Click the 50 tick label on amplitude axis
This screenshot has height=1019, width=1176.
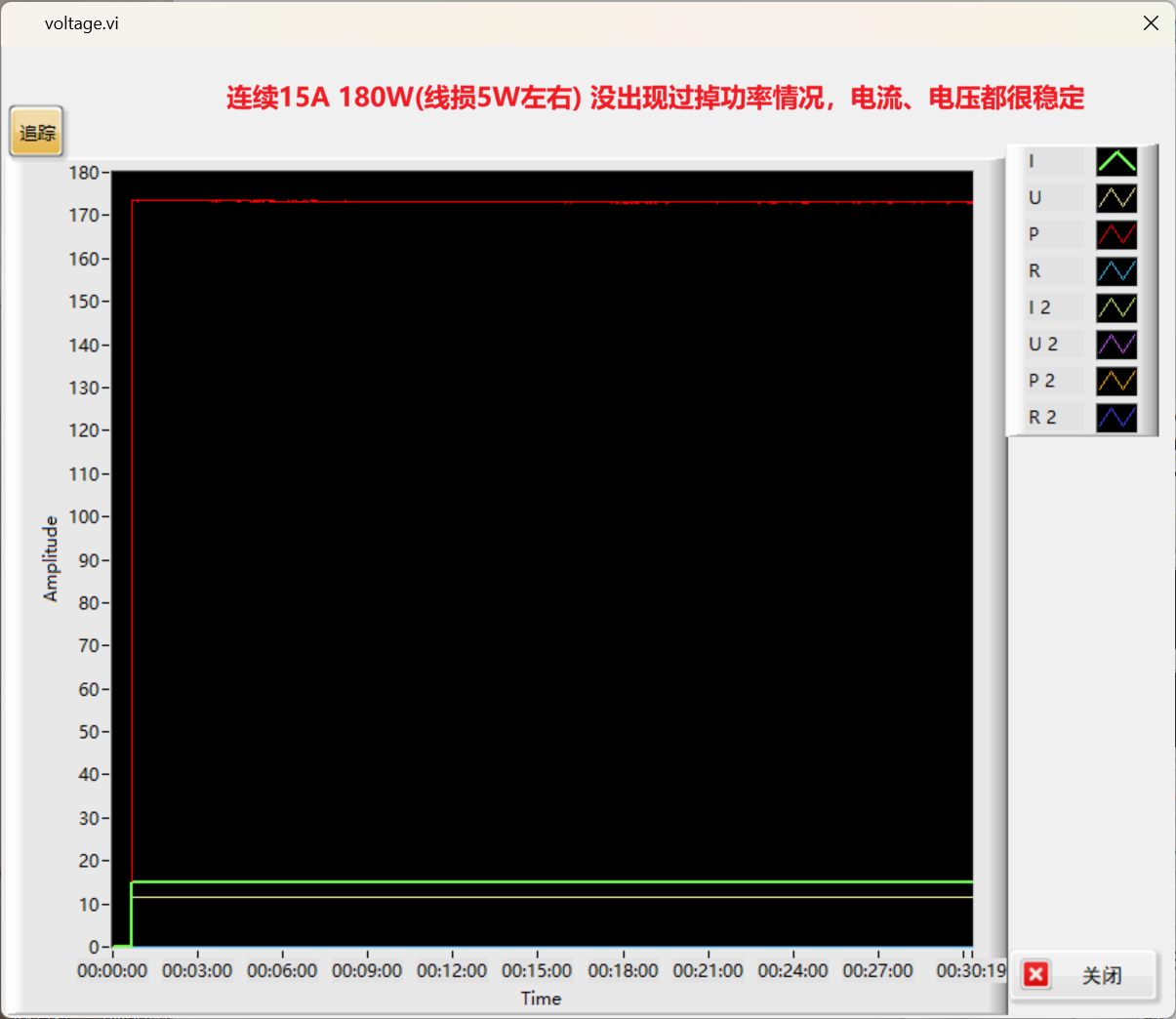pyautogui.click(x=89, y=732)
